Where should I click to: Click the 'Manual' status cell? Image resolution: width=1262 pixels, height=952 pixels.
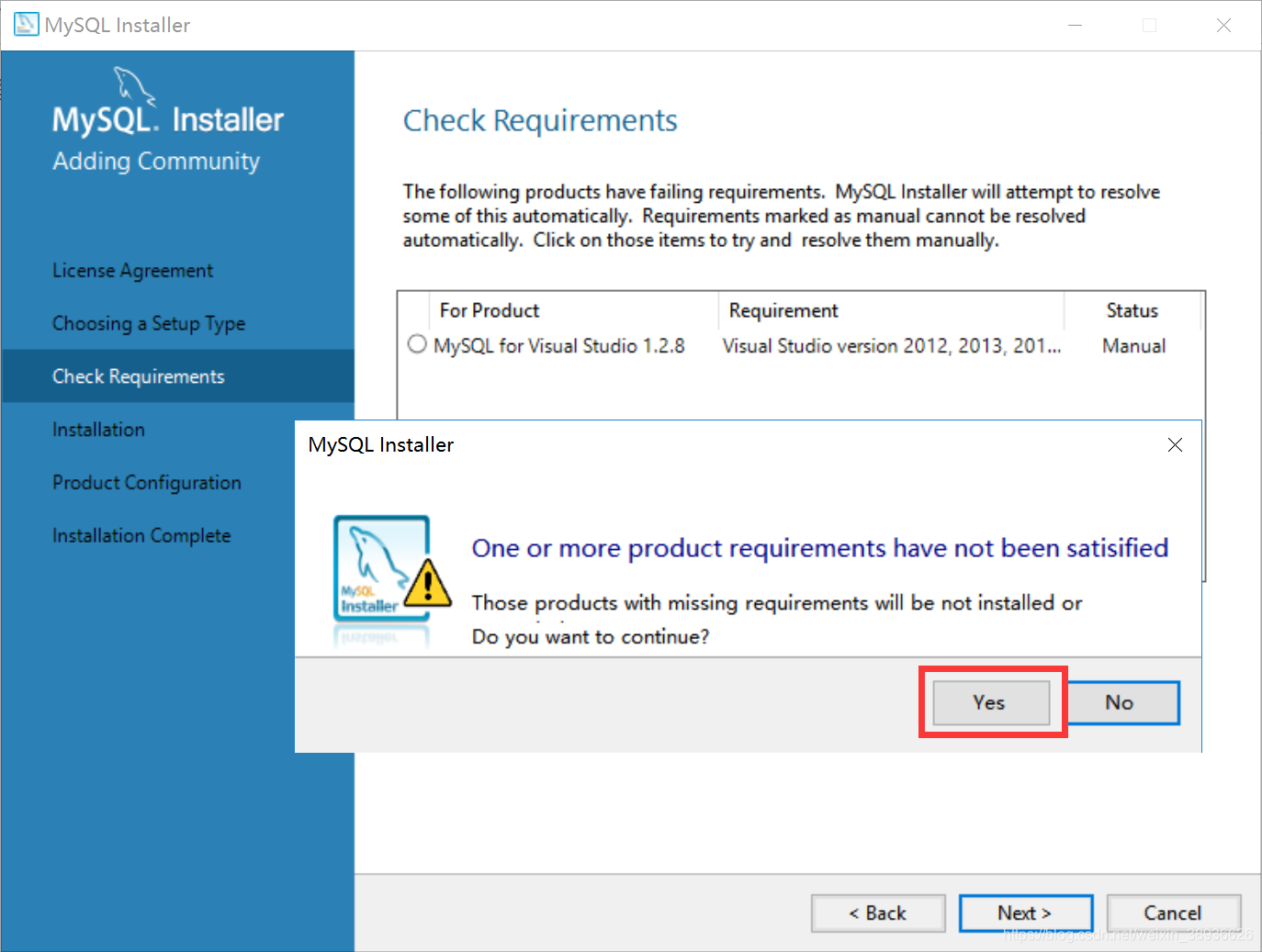(x=1134, y=346)
